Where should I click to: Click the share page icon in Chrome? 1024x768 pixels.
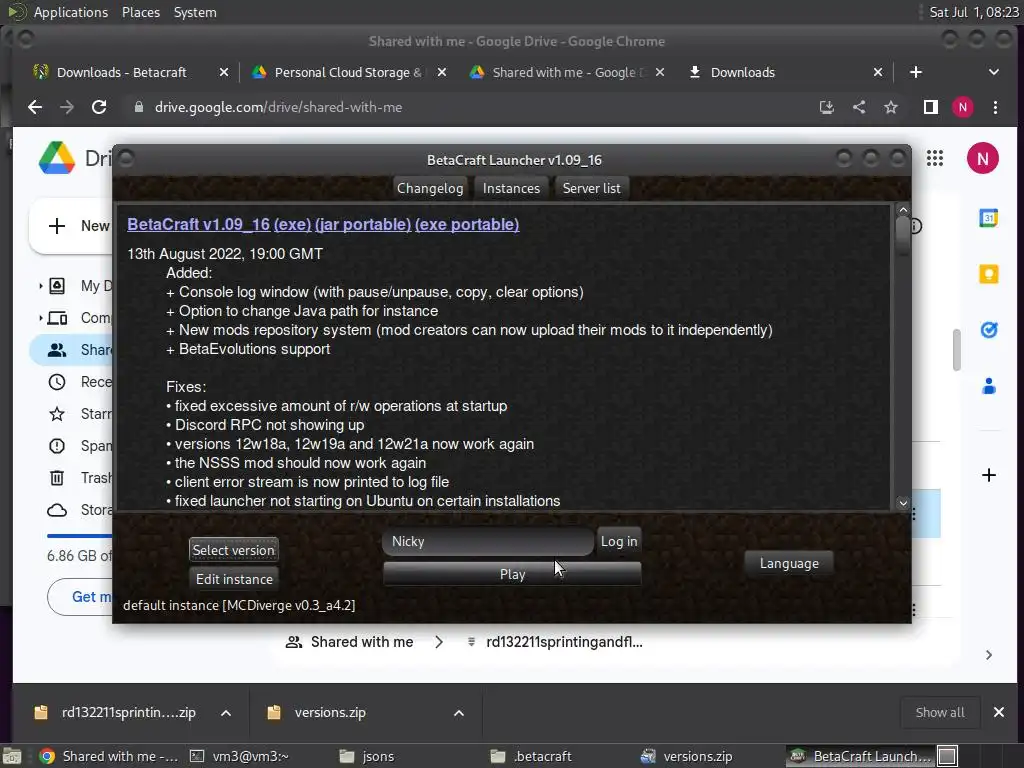[859, 107]
